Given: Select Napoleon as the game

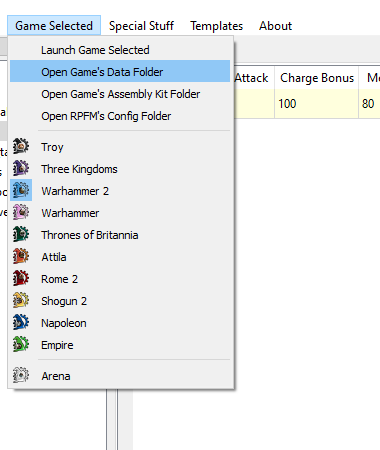Looking at the screenshot, I should tap(120, 323).
